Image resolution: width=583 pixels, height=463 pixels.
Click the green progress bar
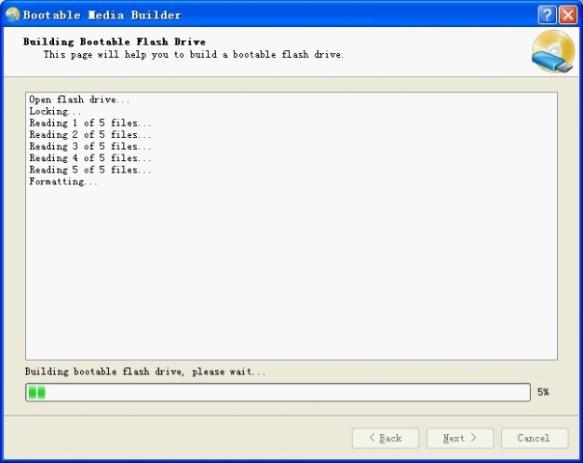click(x=278, y=392)
